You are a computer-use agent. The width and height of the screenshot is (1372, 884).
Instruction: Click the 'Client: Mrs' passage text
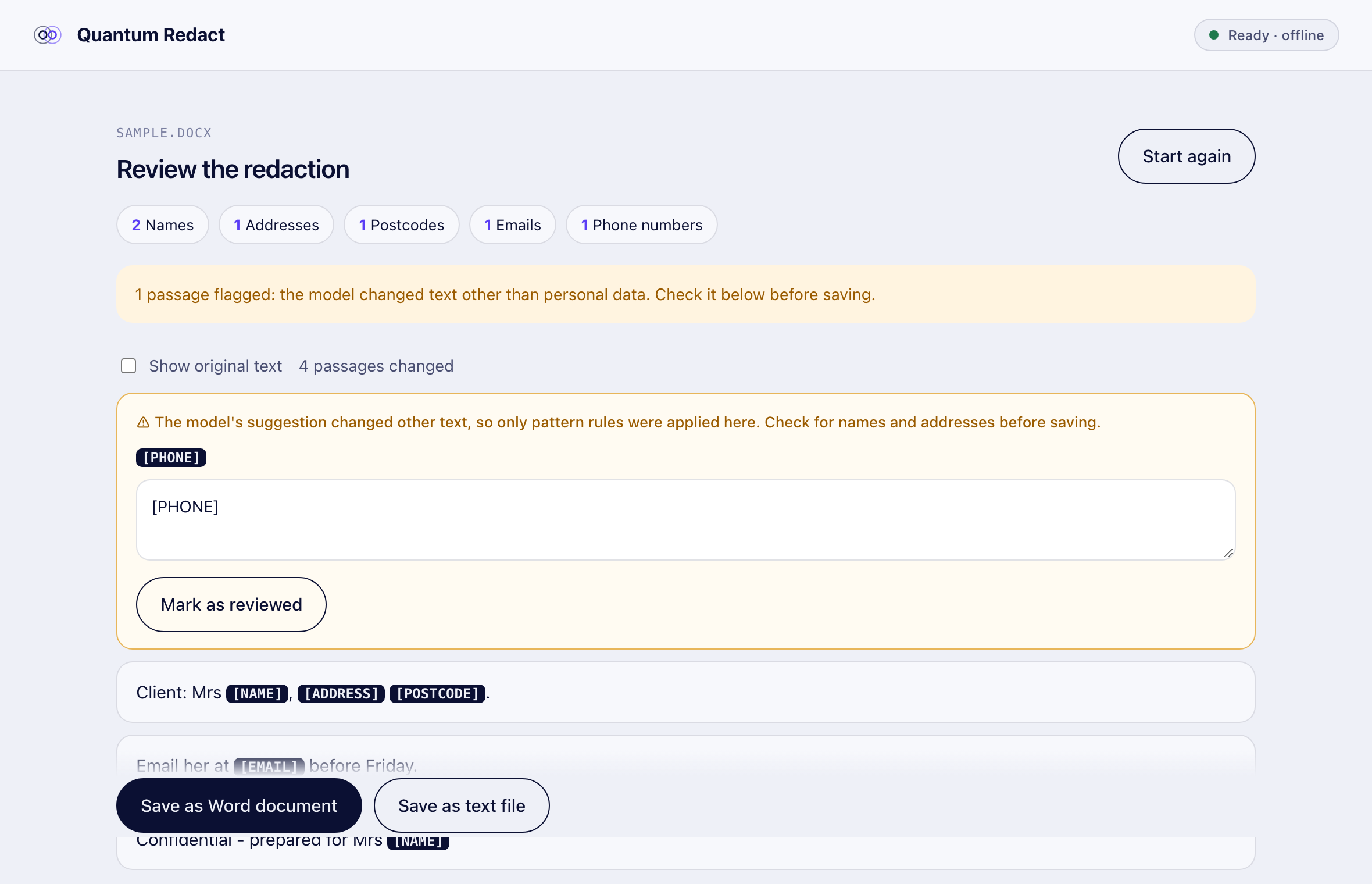pos(178,693)
